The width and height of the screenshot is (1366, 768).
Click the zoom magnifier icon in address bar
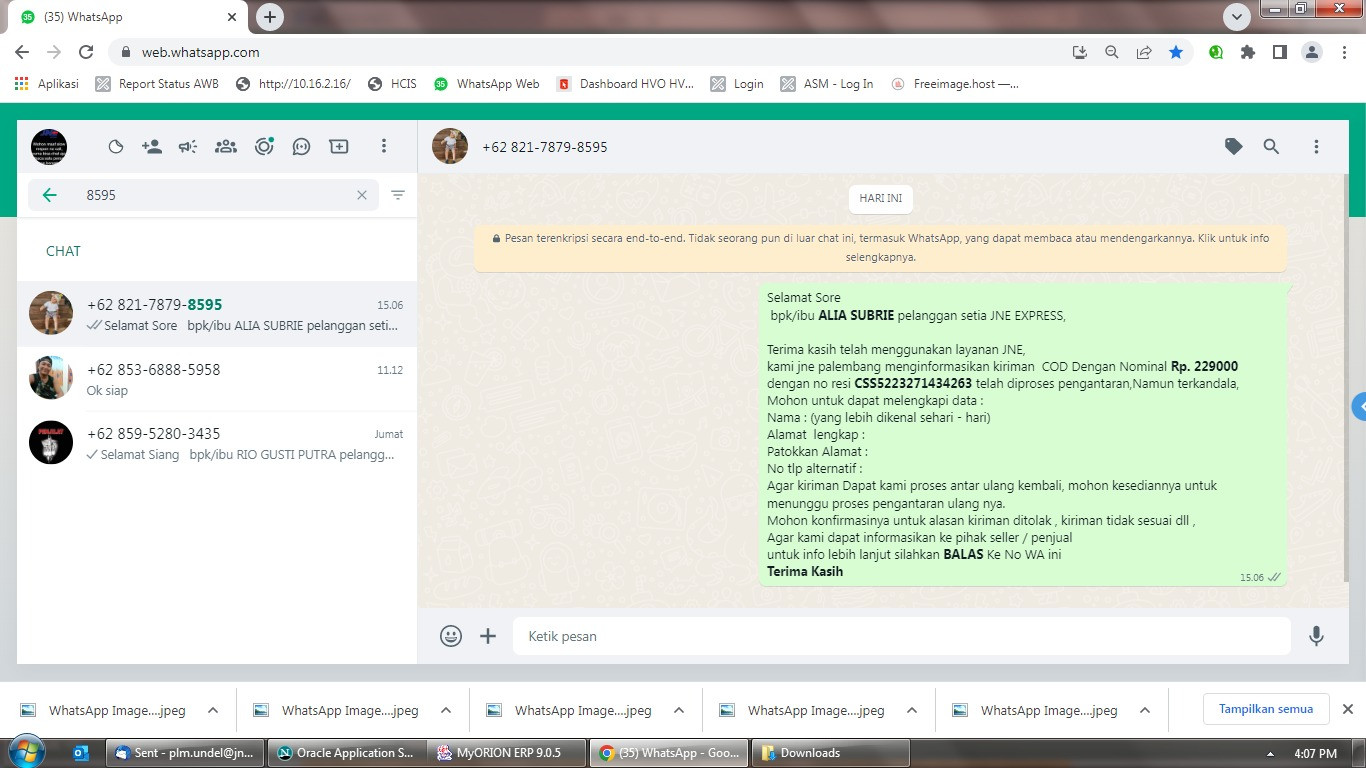(x=1112, y=52)
